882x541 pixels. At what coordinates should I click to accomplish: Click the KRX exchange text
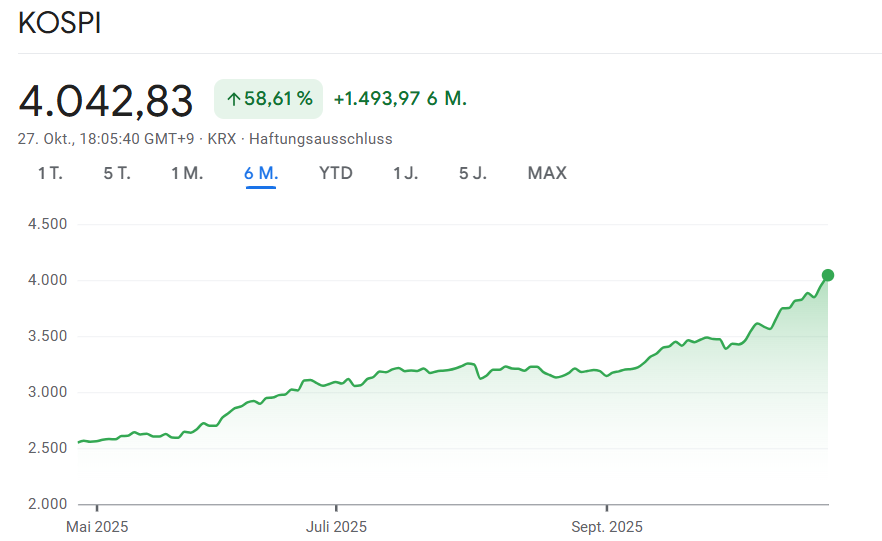click(x=221, y=139)
